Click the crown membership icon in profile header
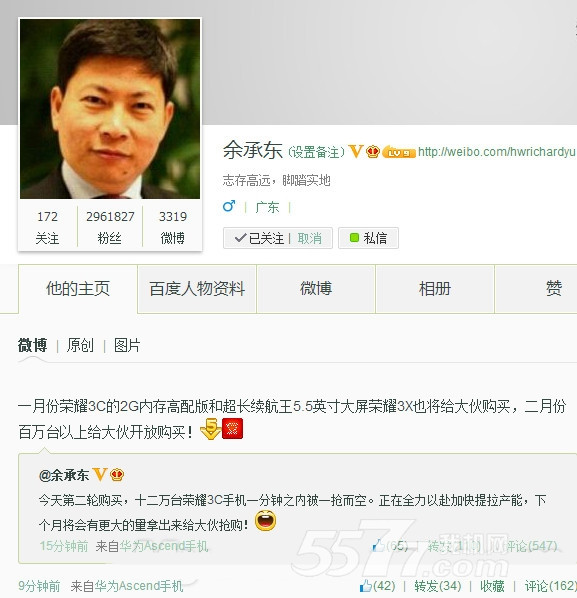This screenshot has height=598, width=577. 373,152
